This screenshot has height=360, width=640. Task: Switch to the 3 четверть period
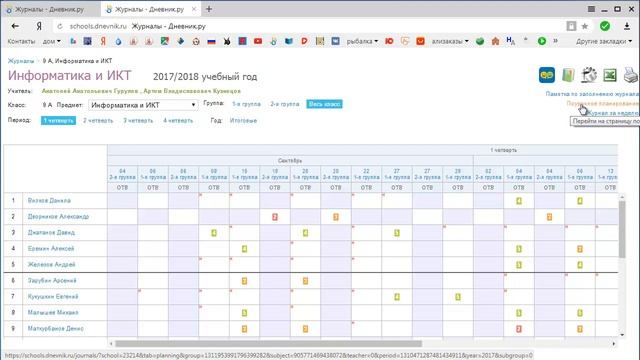click(x=138, y=120)
